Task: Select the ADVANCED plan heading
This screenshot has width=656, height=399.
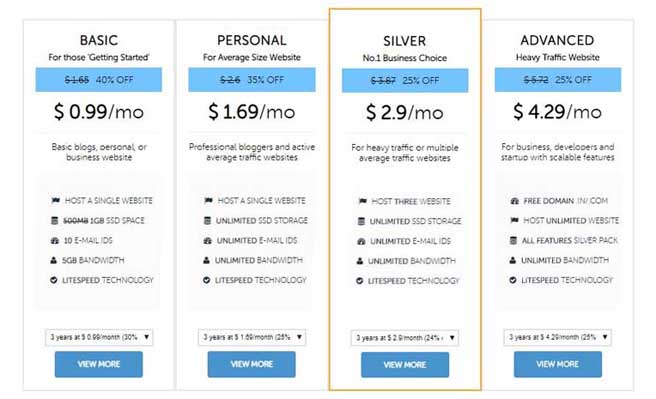Action: pyautogui.click(x=557, y=40)
